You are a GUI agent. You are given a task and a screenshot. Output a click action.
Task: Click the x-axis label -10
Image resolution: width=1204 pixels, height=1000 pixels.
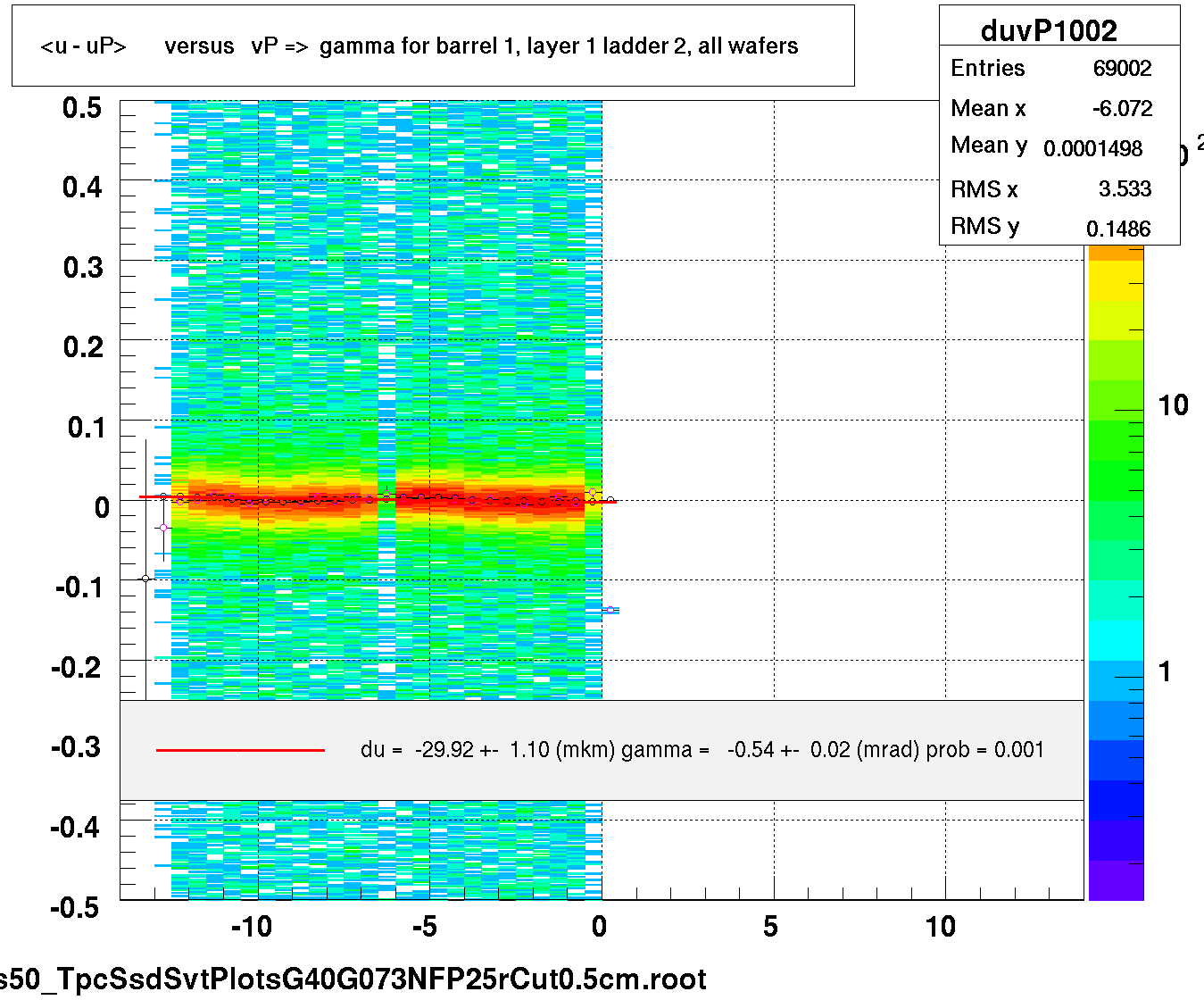pos(251,927)
